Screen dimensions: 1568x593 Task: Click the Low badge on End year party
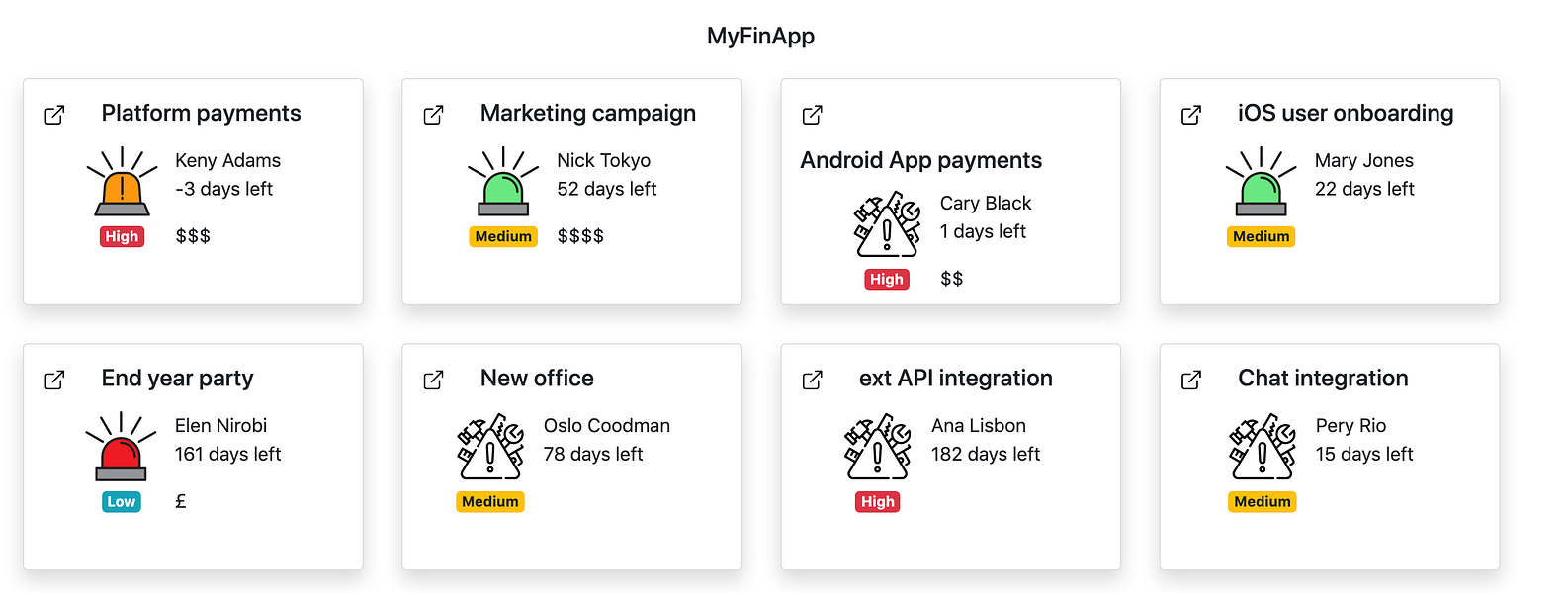[122, 501]
